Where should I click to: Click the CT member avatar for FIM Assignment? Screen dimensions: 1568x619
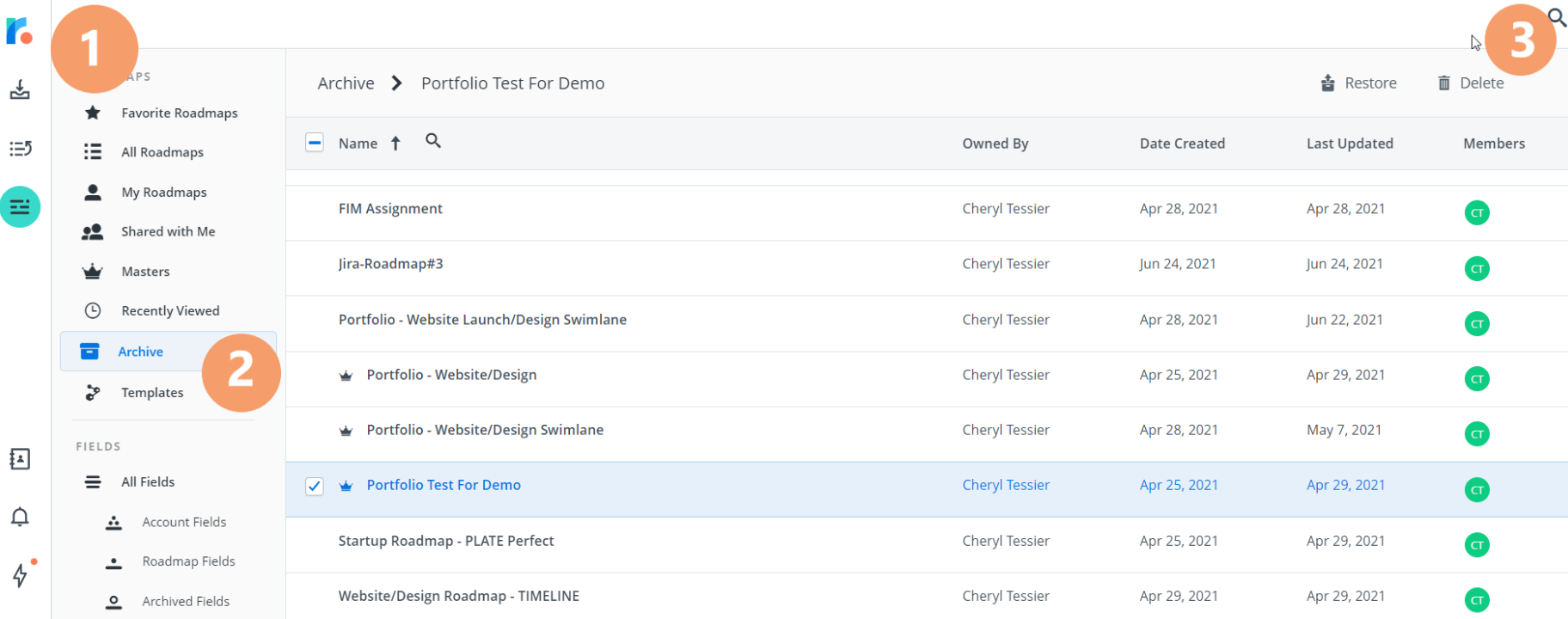[x=1477, y=212]
